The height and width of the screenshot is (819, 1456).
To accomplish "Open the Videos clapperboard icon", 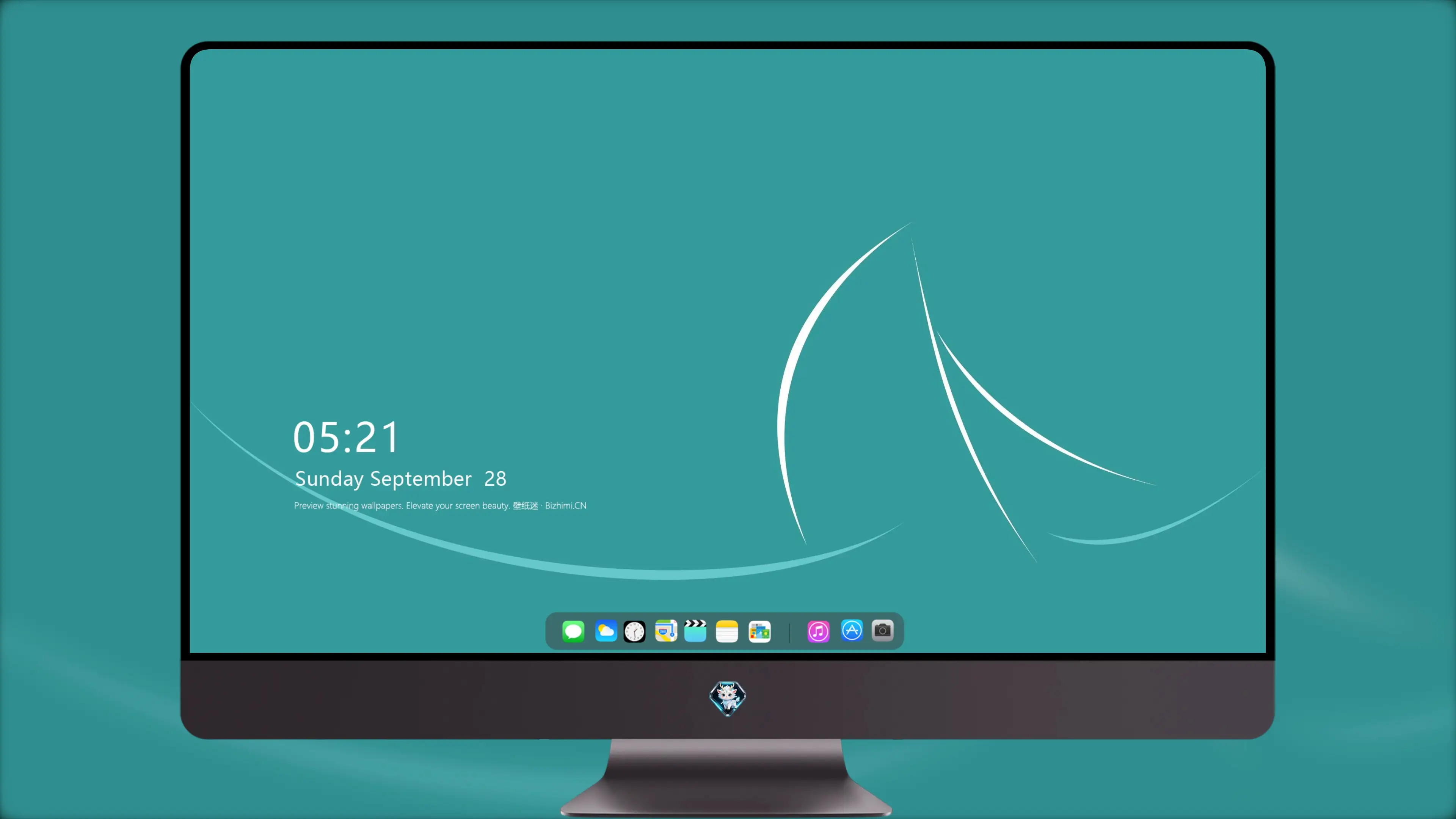I will click(x=695, y=631).
